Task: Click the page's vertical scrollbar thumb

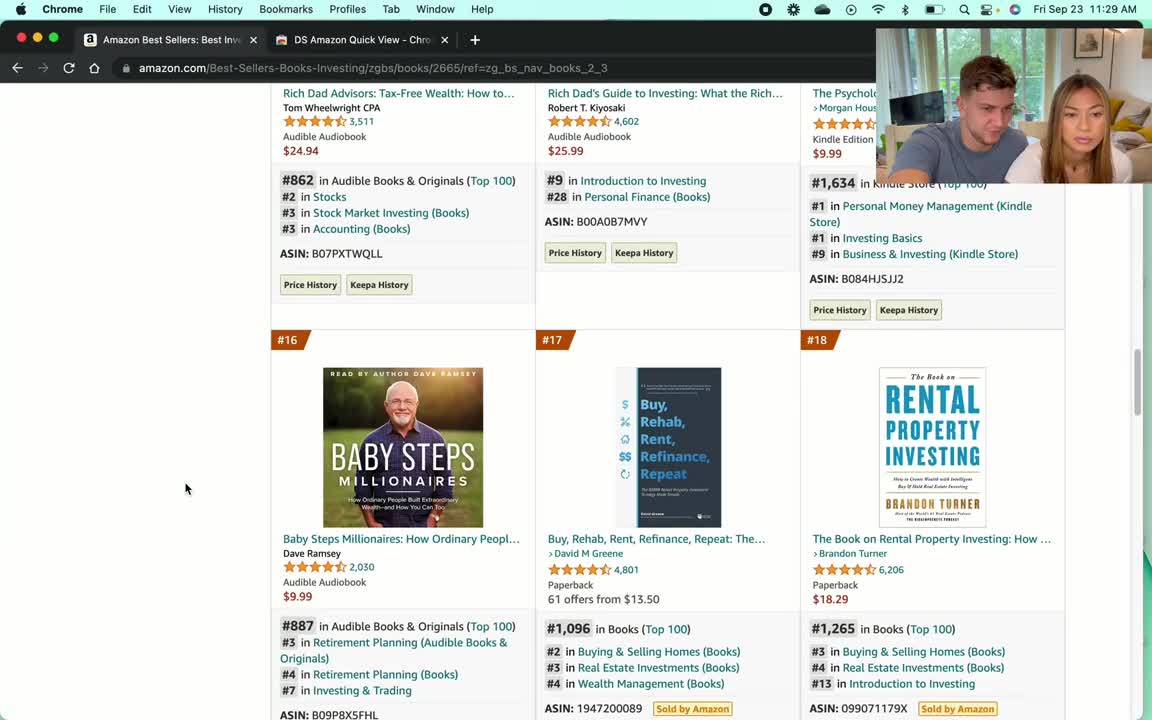Action: [x=1137, y=382]
